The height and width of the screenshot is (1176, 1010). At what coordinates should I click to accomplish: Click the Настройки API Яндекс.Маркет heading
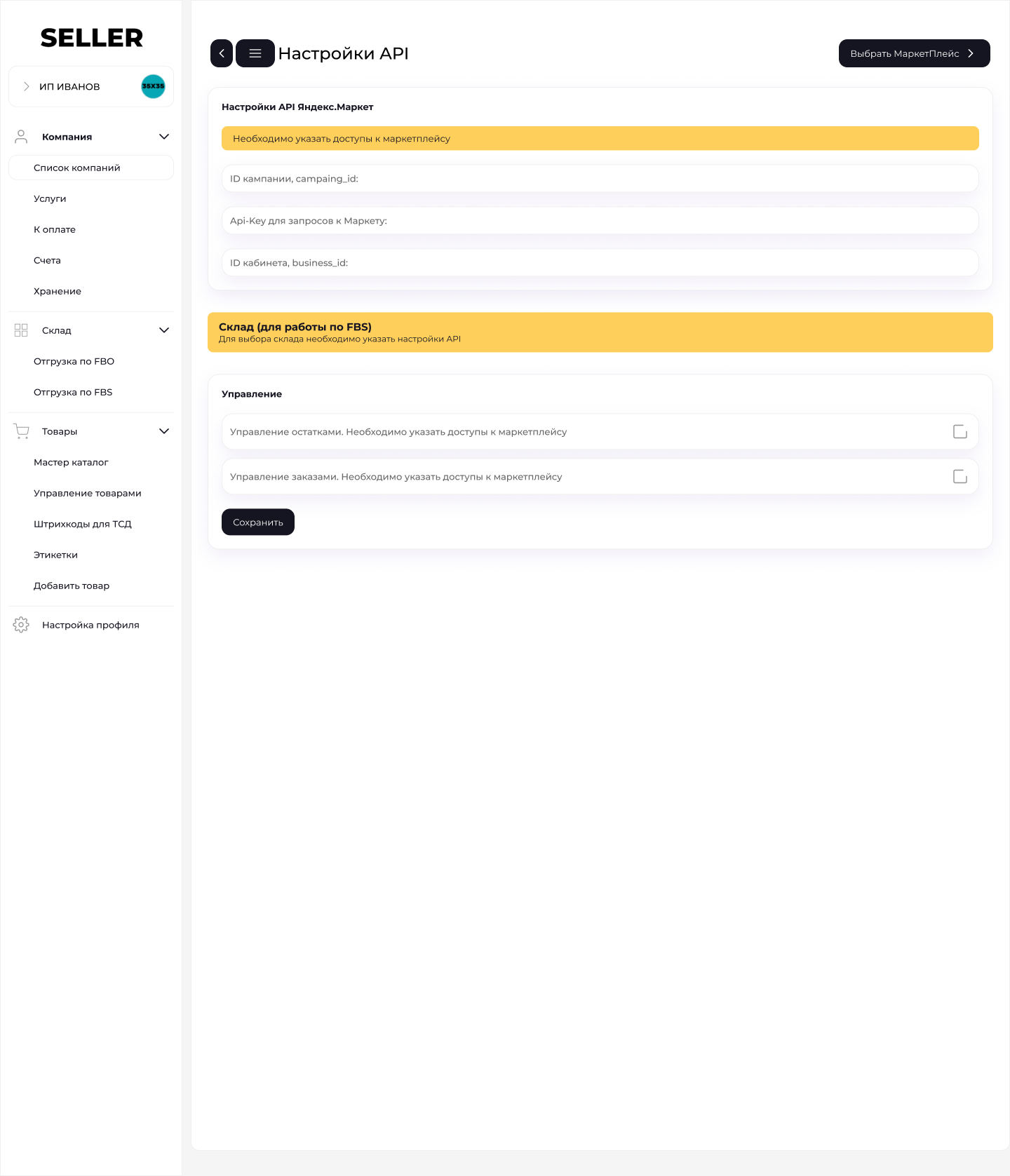297,107
